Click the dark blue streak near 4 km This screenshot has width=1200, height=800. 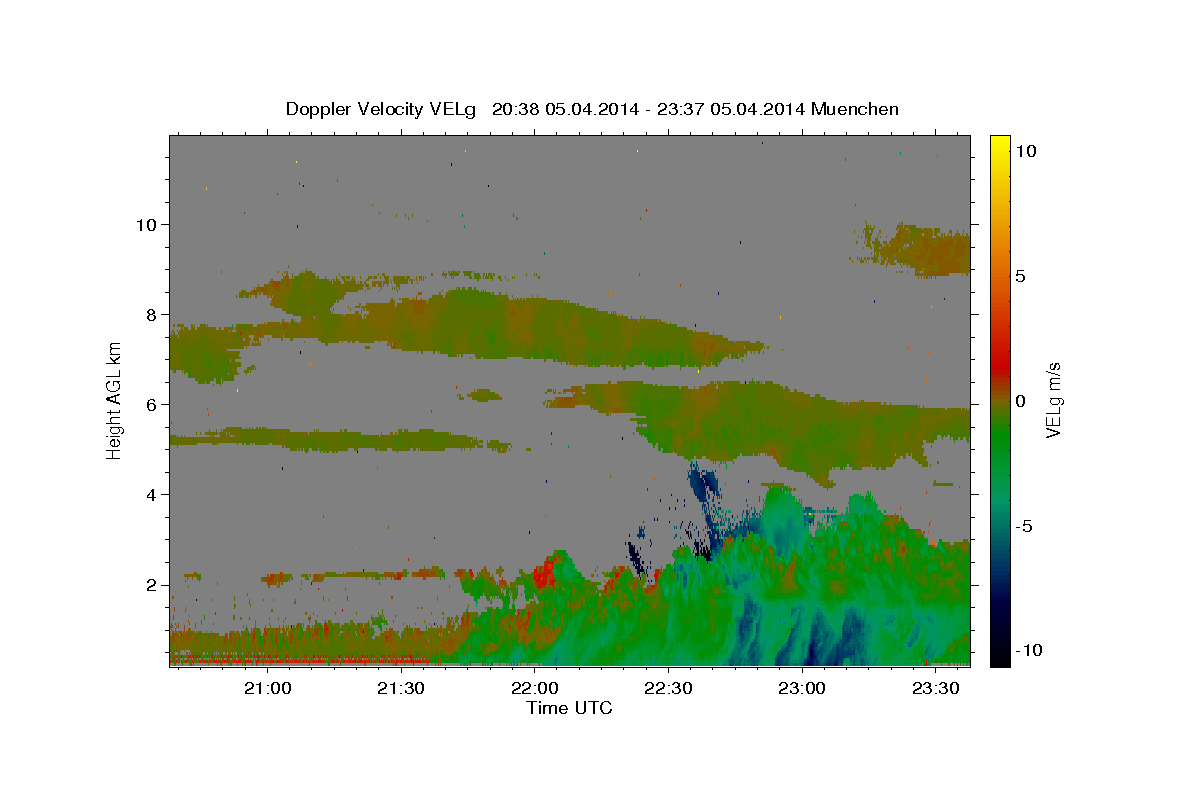(705, 485)
